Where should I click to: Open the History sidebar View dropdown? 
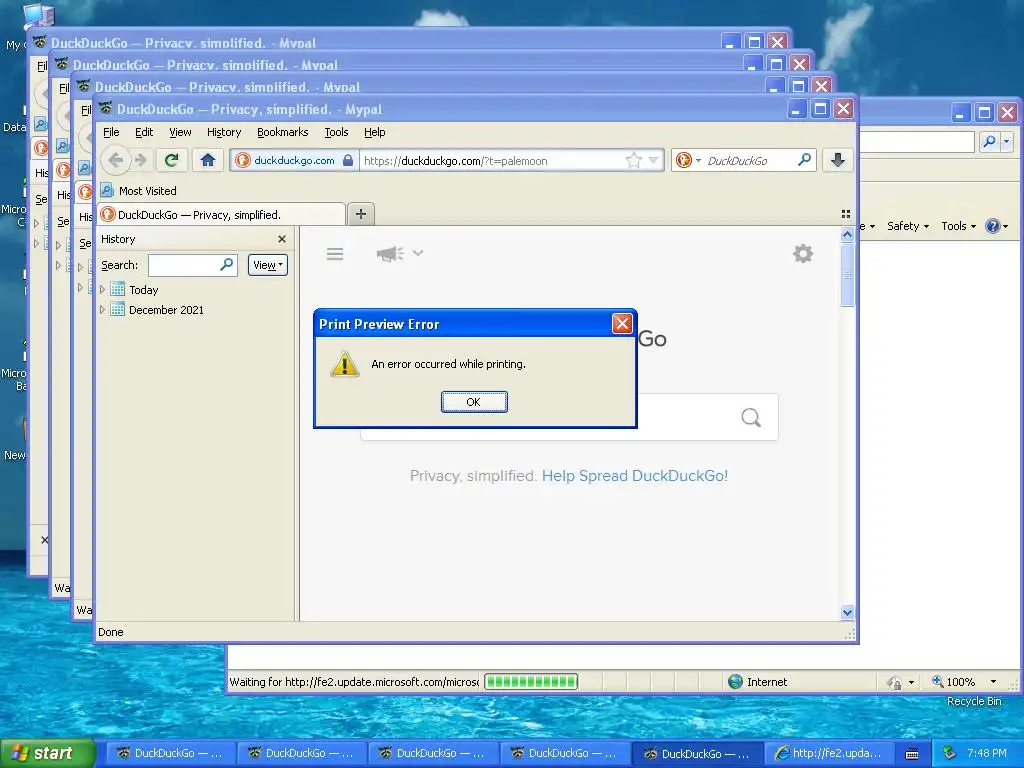(267, 265)
